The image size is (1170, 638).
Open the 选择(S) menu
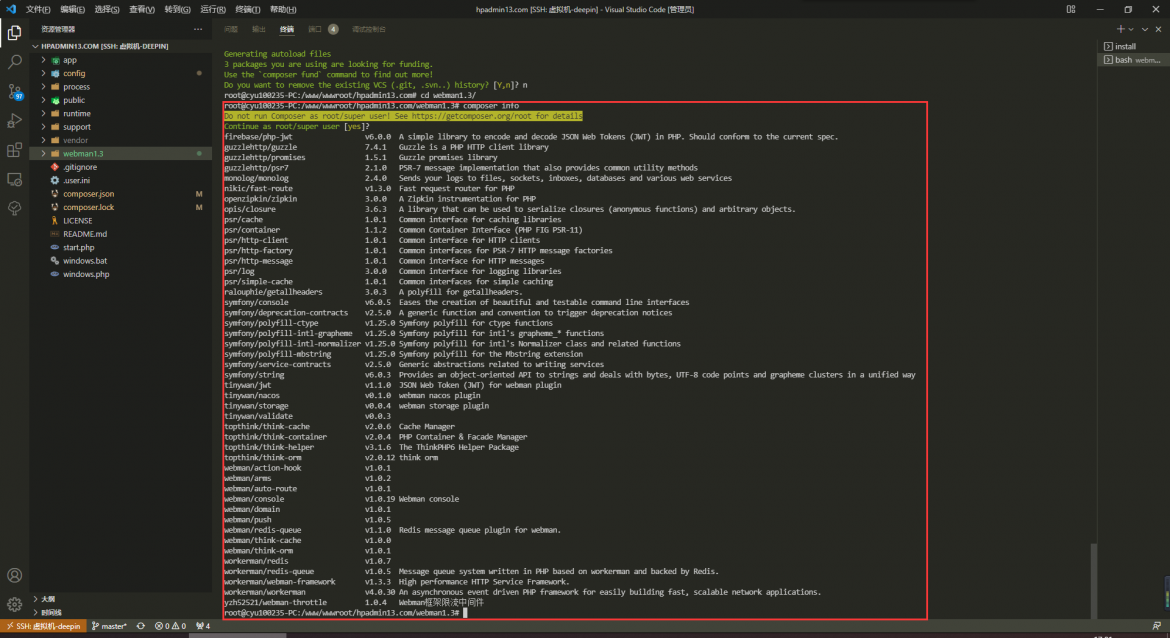[107, 10]
